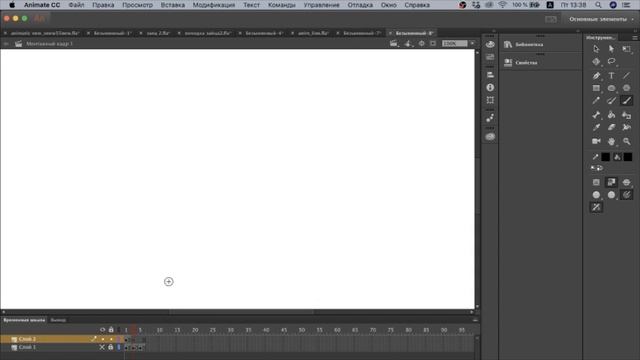The height and width of the screenshot is (360, 640).
Task: Select the Pen tool
Action: point(596,76)
